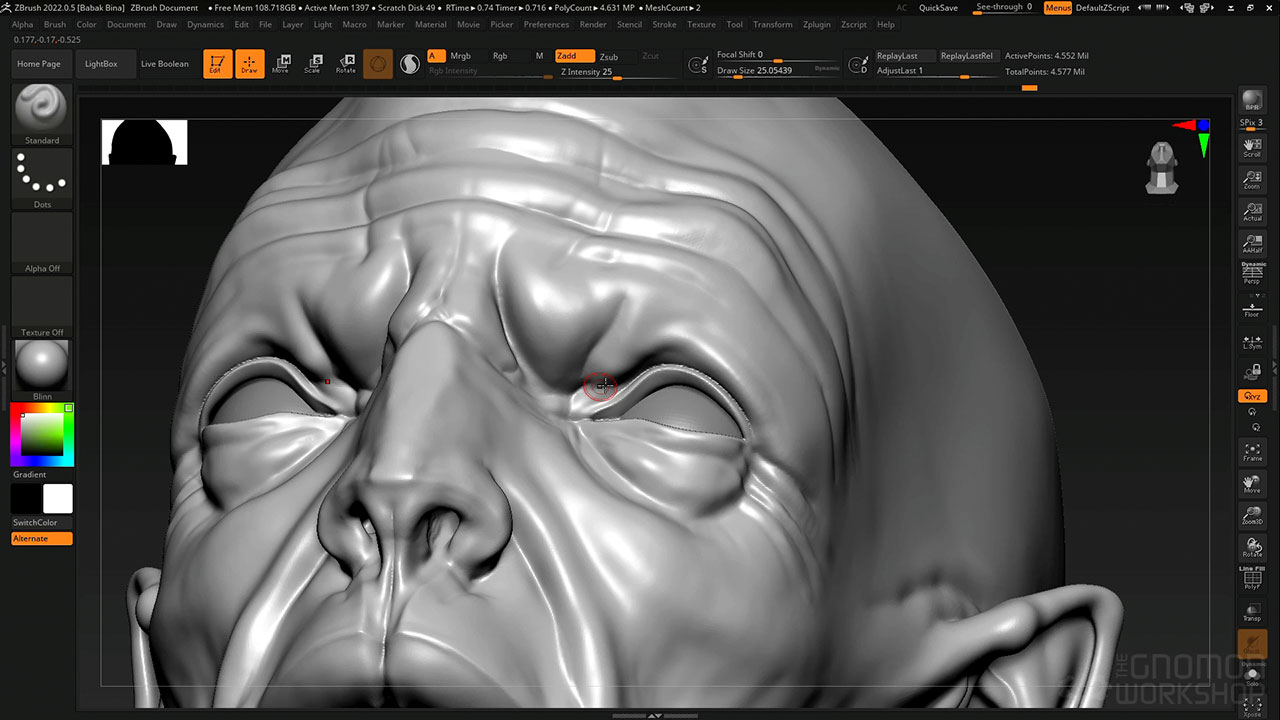Viewport: 1280px width, 720px height.
Task: Enable Mrgb painting mode
Action: point(460,56)
